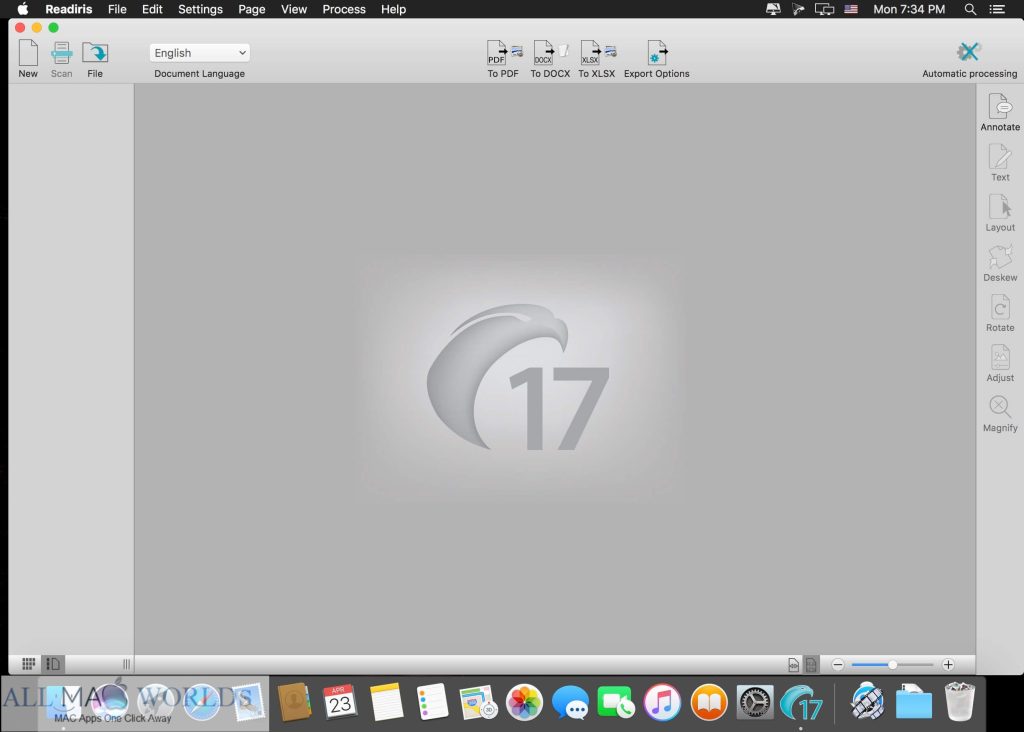Switch to thumbnail grid view
Screen dimensions: 1024x732
point(28,664)
